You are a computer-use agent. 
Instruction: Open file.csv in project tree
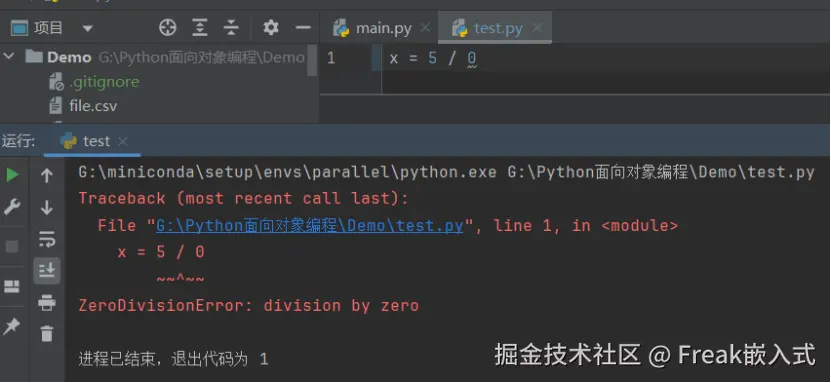tap(93, 106)
